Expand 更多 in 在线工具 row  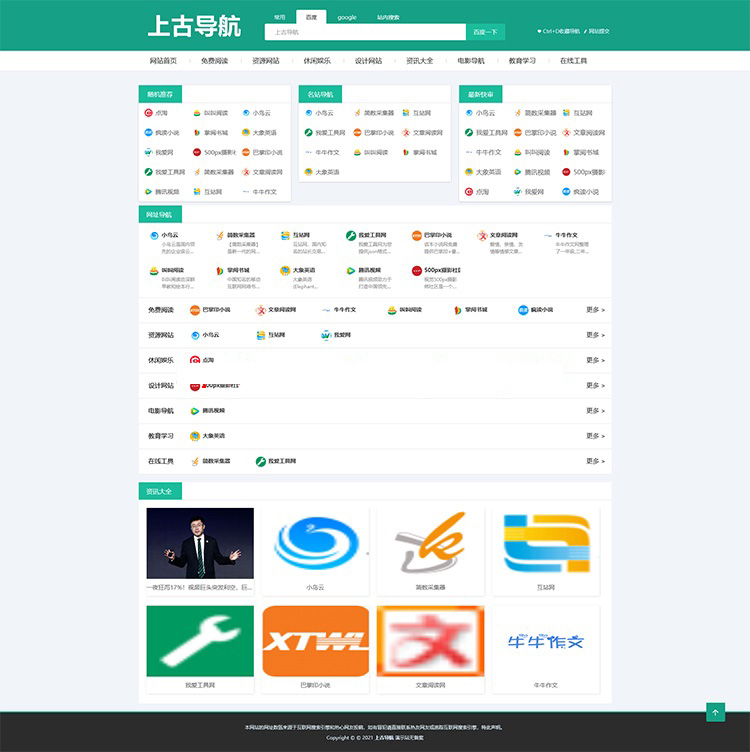[595, 461]
